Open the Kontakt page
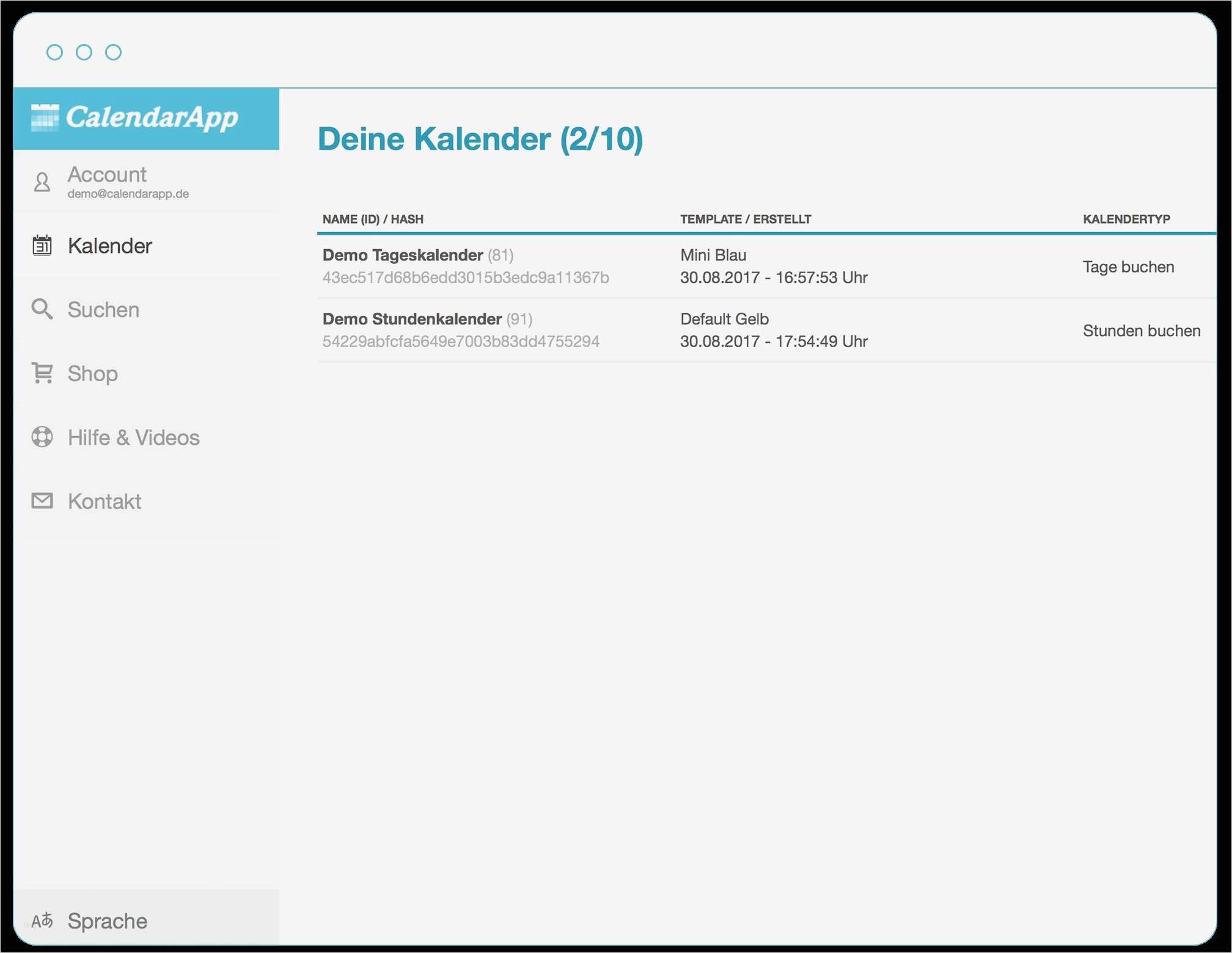The height and width of the screenshot is (953, 1232). [105, 502]
